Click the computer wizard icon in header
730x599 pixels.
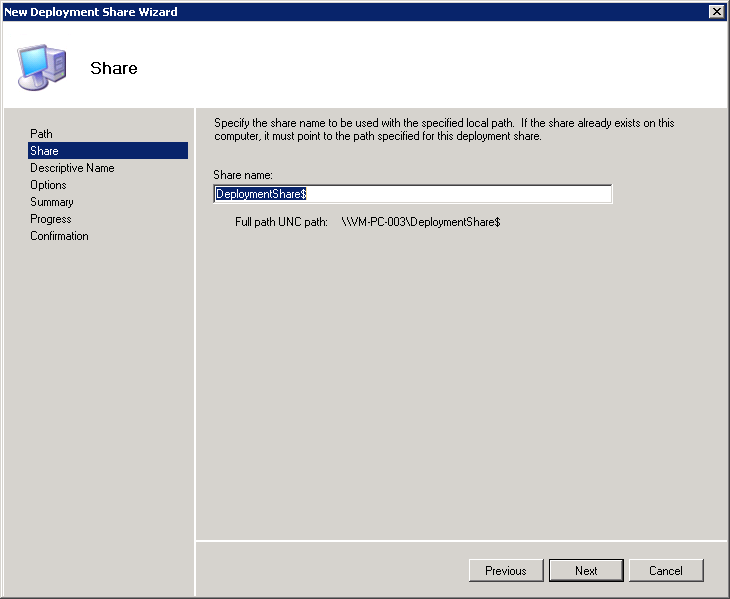pos(42,67)
